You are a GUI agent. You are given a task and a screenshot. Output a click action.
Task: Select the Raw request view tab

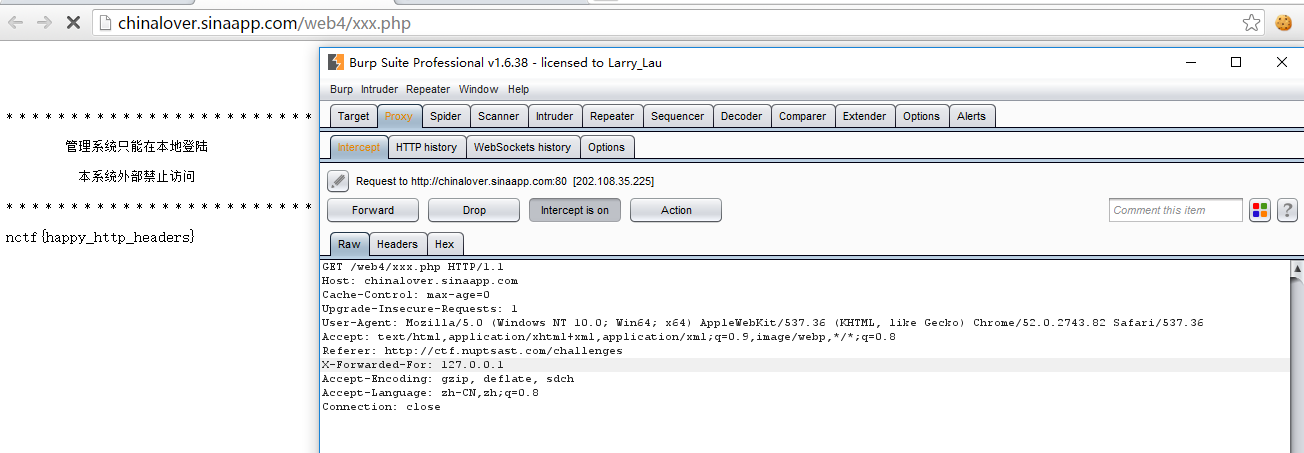349,244
